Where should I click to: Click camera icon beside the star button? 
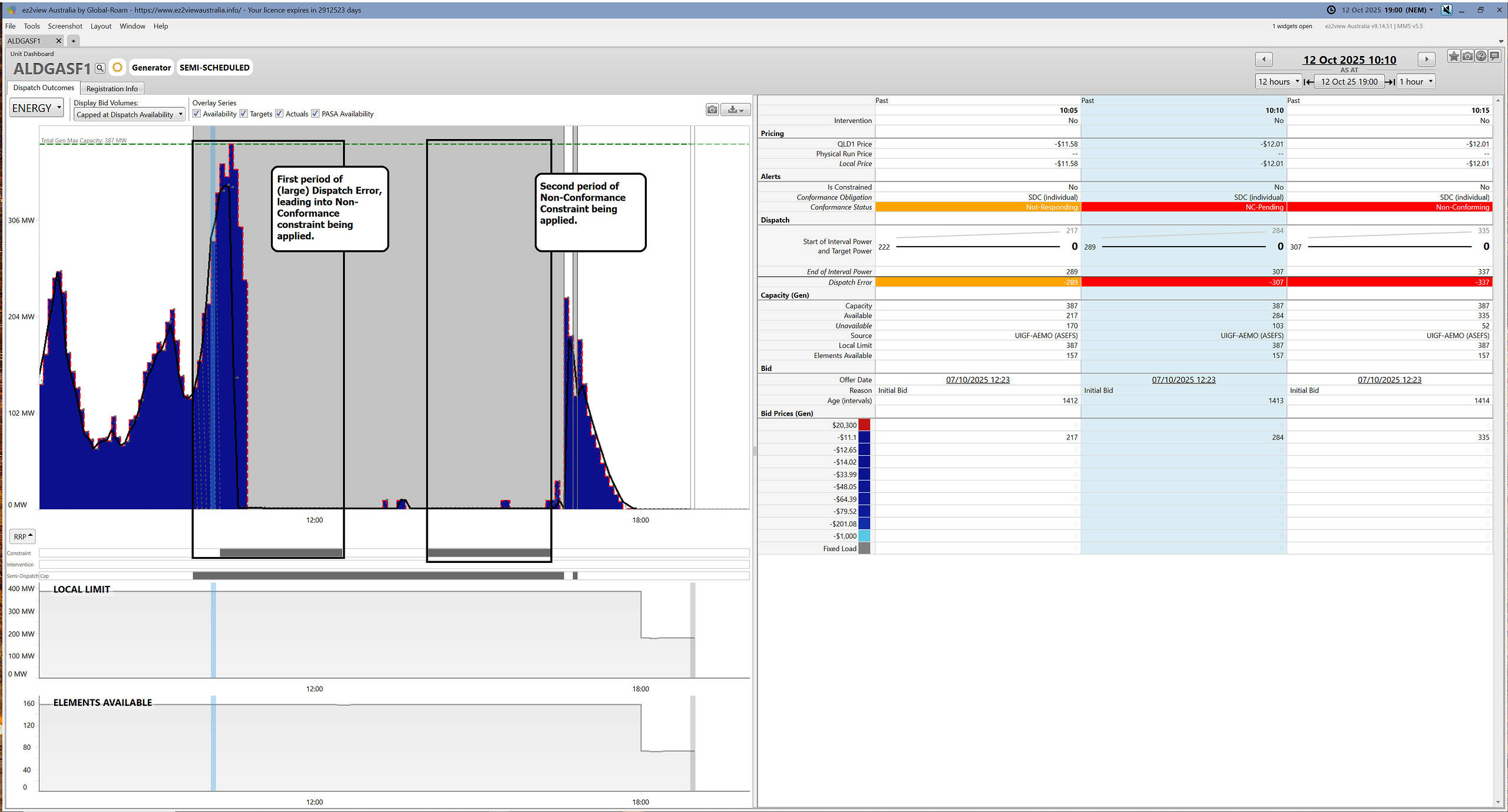point(1467,57)
